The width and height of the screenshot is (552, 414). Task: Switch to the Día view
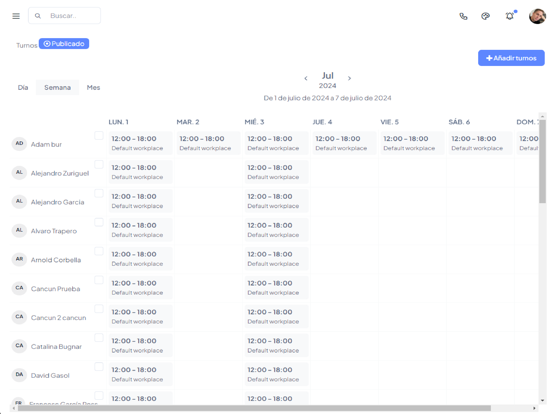(x=23, y=87)
